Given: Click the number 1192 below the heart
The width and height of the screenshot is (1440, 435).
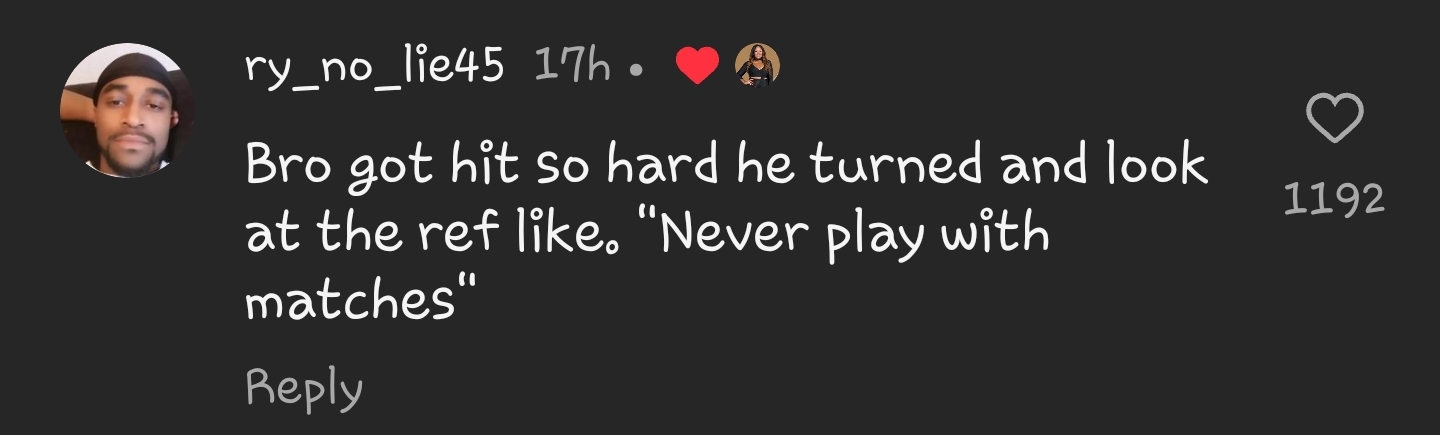Looking at the screenshot, I should click(1334, 200).
